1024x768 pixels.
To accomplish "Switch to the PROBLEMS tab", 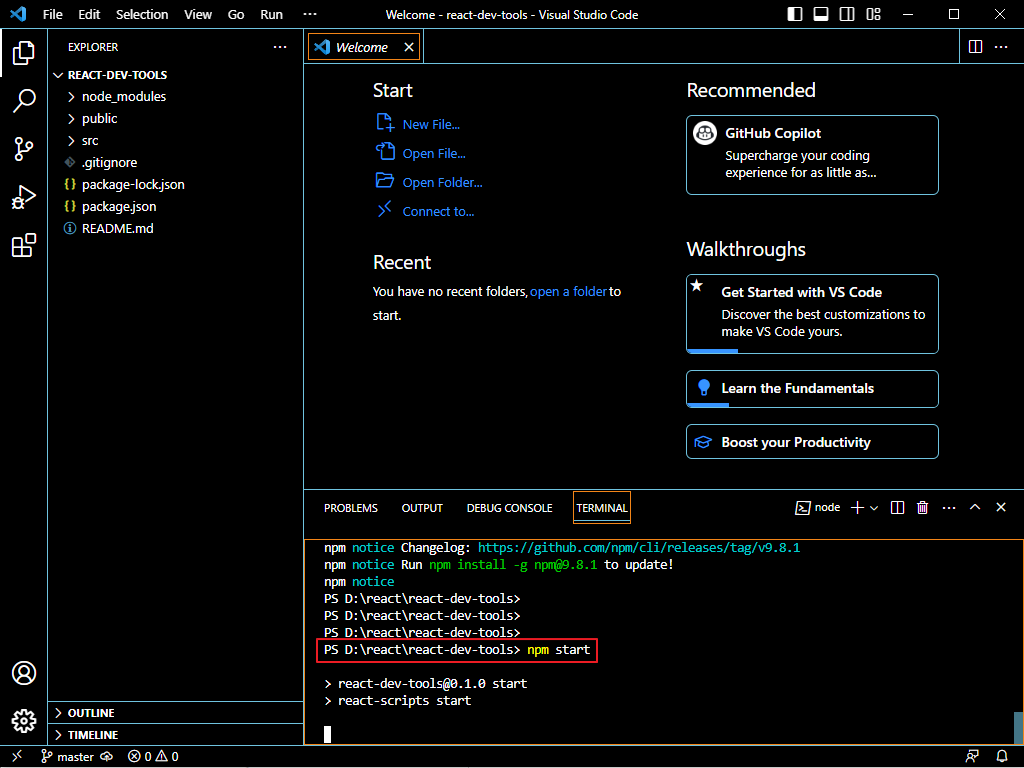I will point(351,508).
